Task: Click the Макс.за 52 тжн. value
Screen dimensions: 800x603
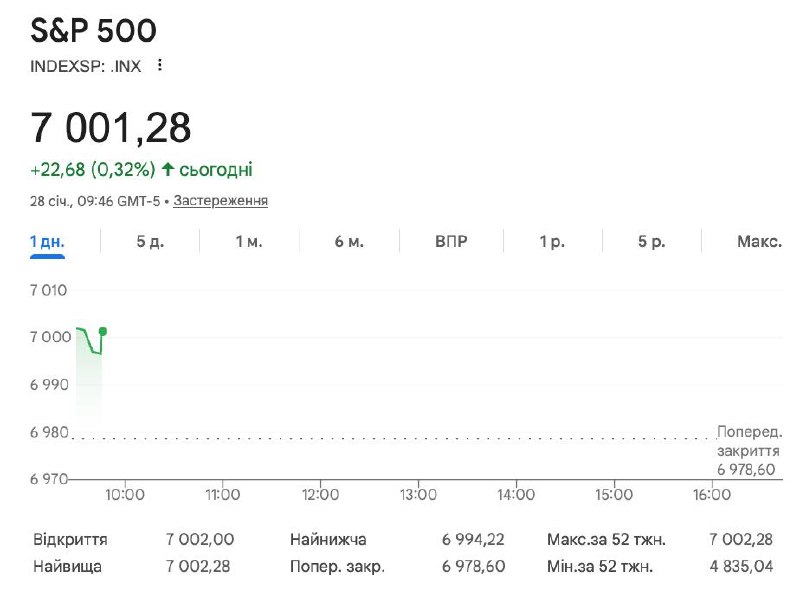Action: coord(740,540)
